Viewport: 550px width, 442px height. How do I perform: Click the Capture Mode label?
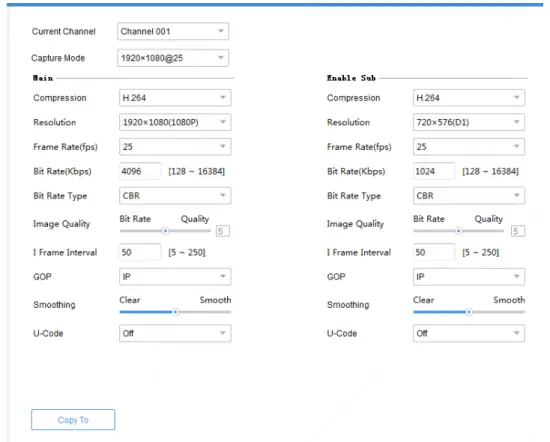58,58
